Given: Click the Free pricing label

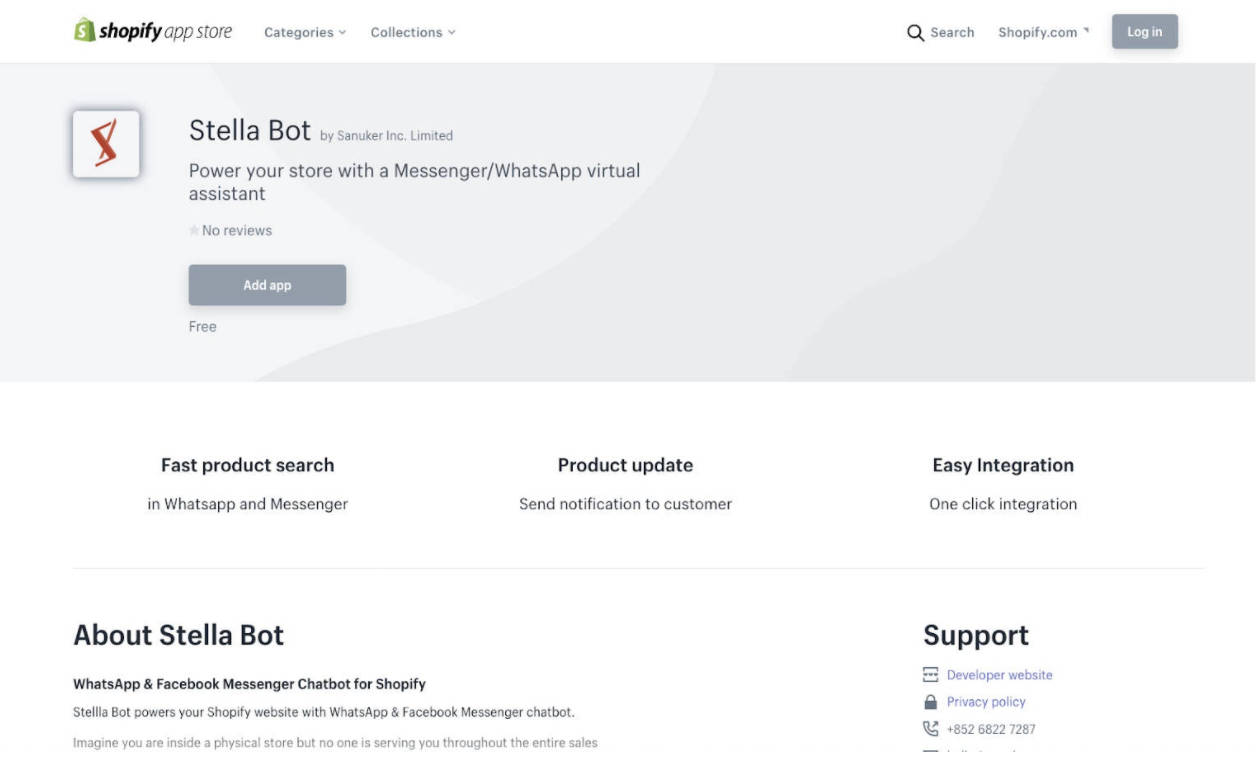Looking at the screenshot, I should coord(203,327).
